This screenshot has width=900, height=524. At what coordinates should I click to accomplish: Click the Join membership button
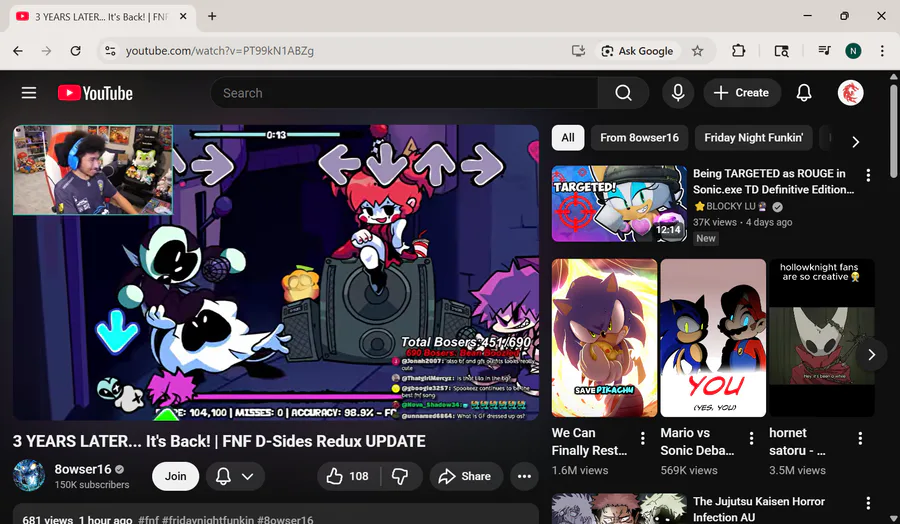176,476
